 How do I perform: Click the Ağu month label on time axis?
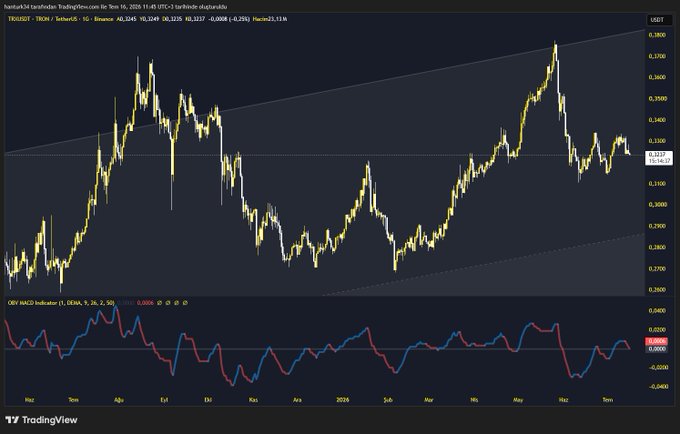tap(119, 400)
